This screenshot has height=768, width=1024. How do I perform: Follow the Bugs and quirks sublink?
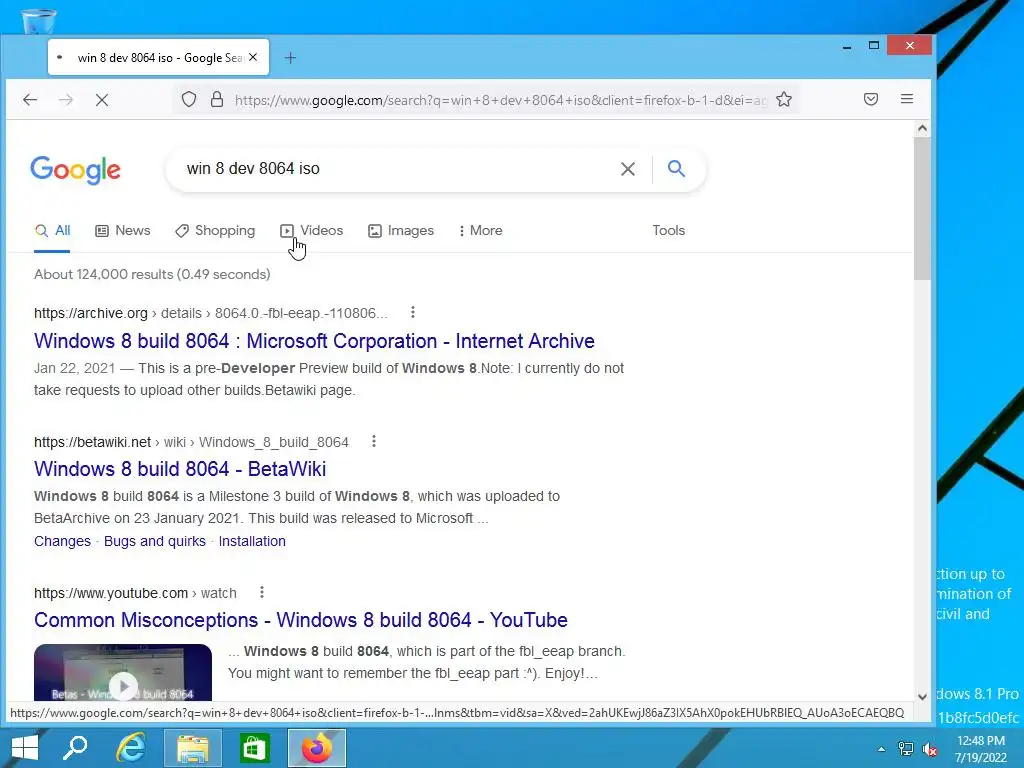click(x=155, y=541)
